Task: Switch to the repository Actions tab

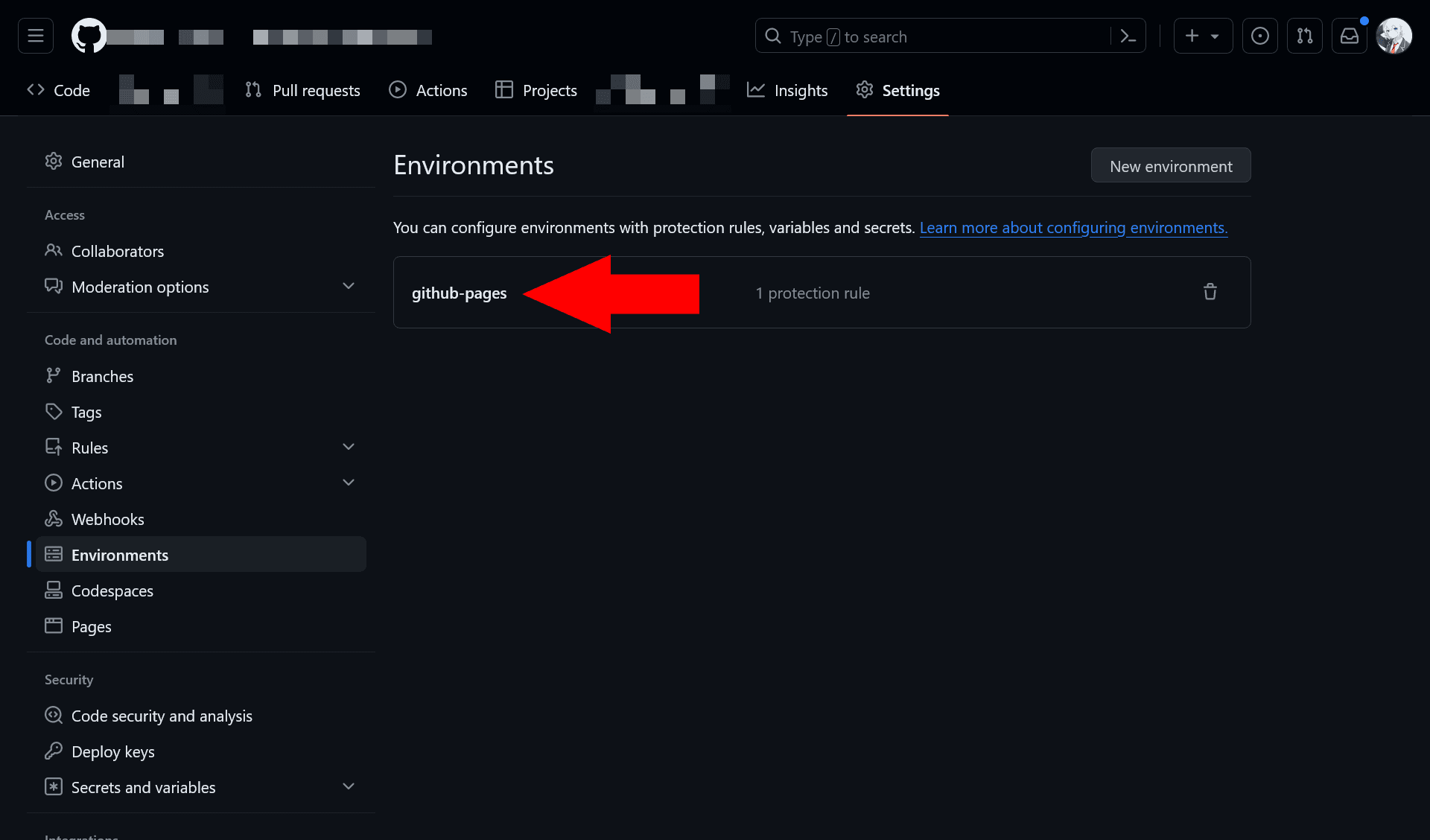Action: coord(428,90)
